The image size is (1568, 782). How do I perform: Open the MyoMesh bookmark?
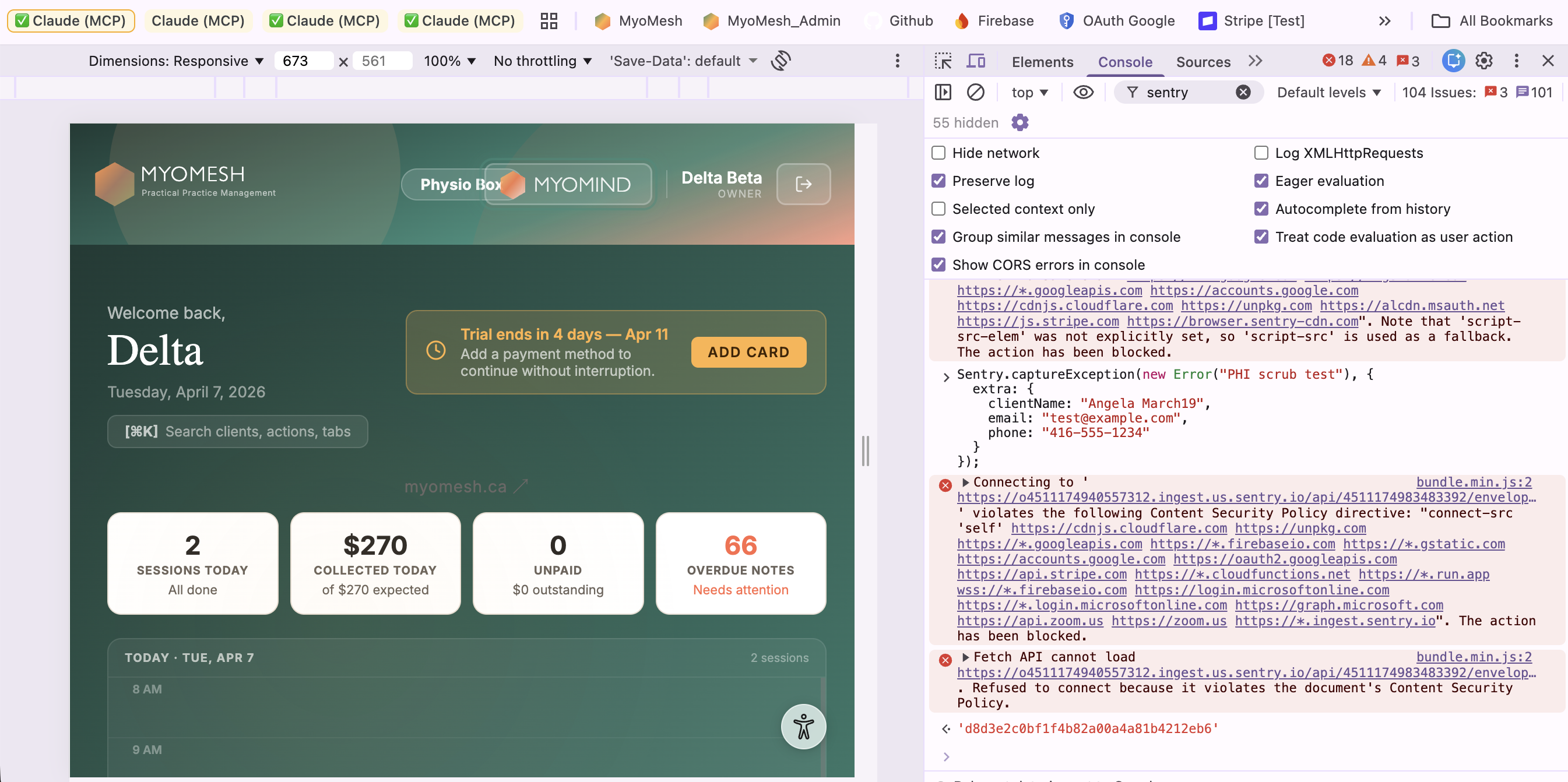pos(638,21)
